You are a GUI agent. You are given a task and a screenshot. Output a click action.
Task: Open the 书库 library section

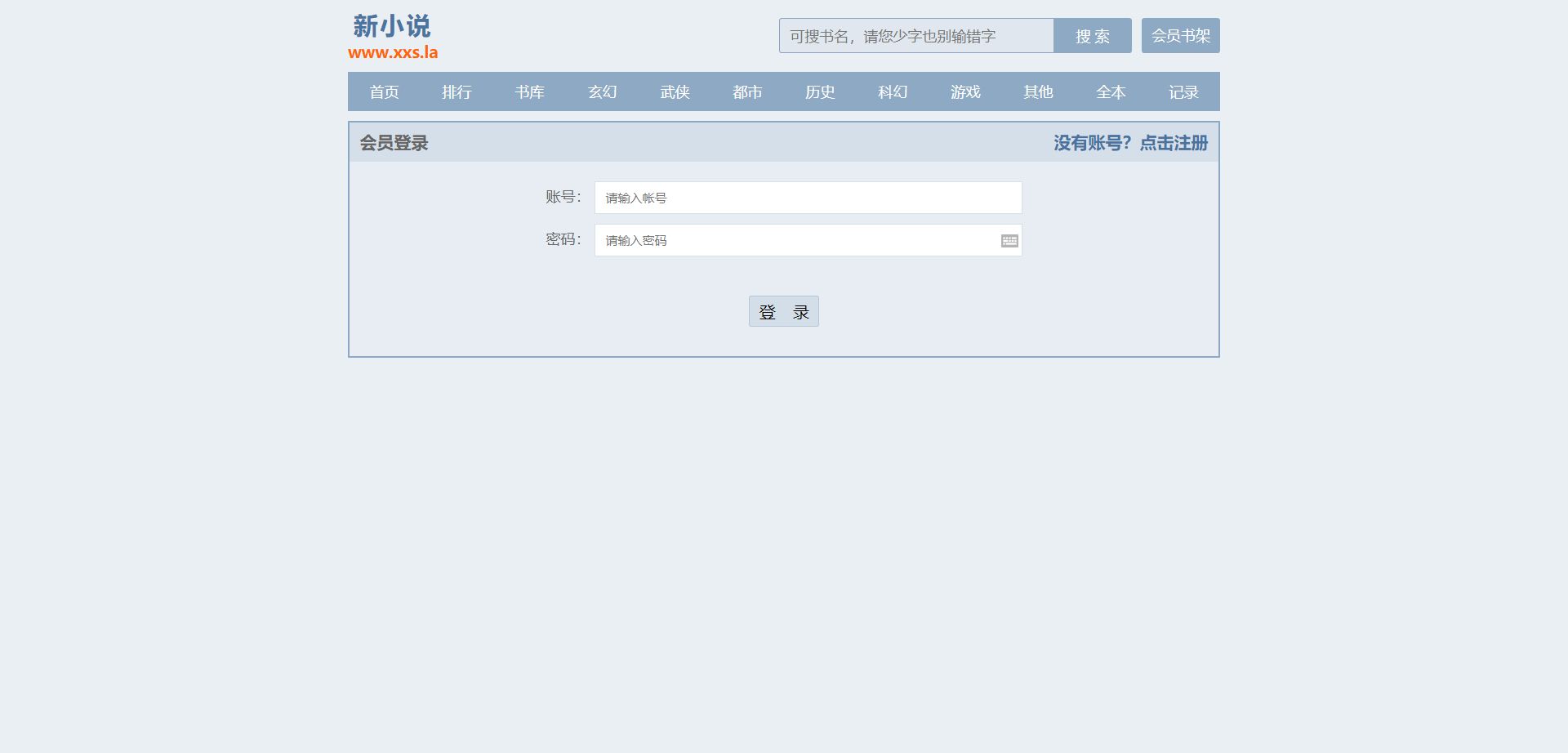(x=529, y=92)
